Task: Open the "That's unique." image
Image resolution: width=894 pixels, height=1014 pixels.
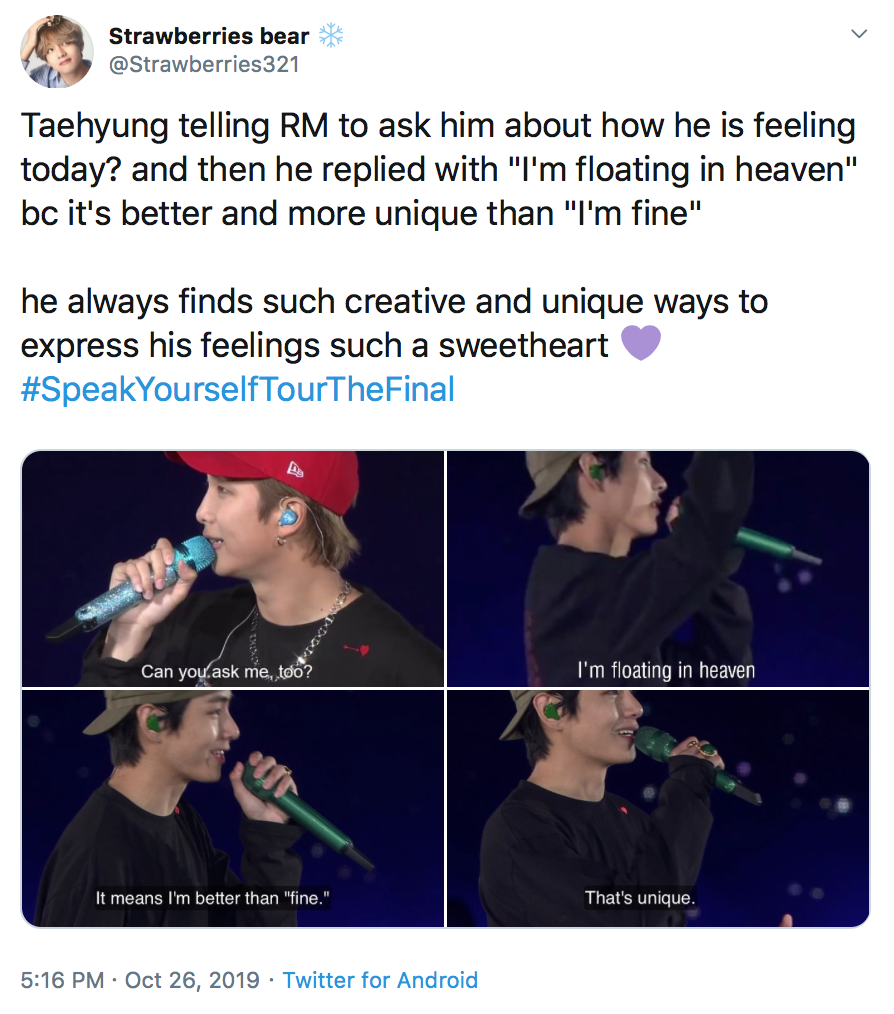Action: [658, 808]
